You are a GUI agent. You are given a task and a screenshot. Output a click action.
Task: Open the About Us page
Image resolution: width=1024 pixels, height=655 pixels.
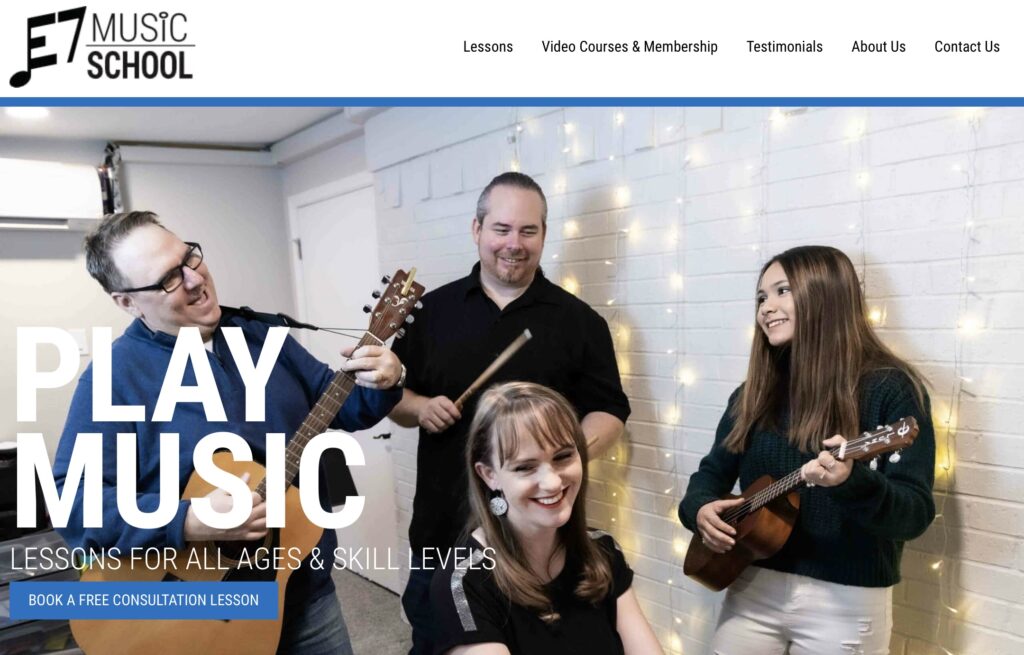pyautogui.click(x=878, y=47)
